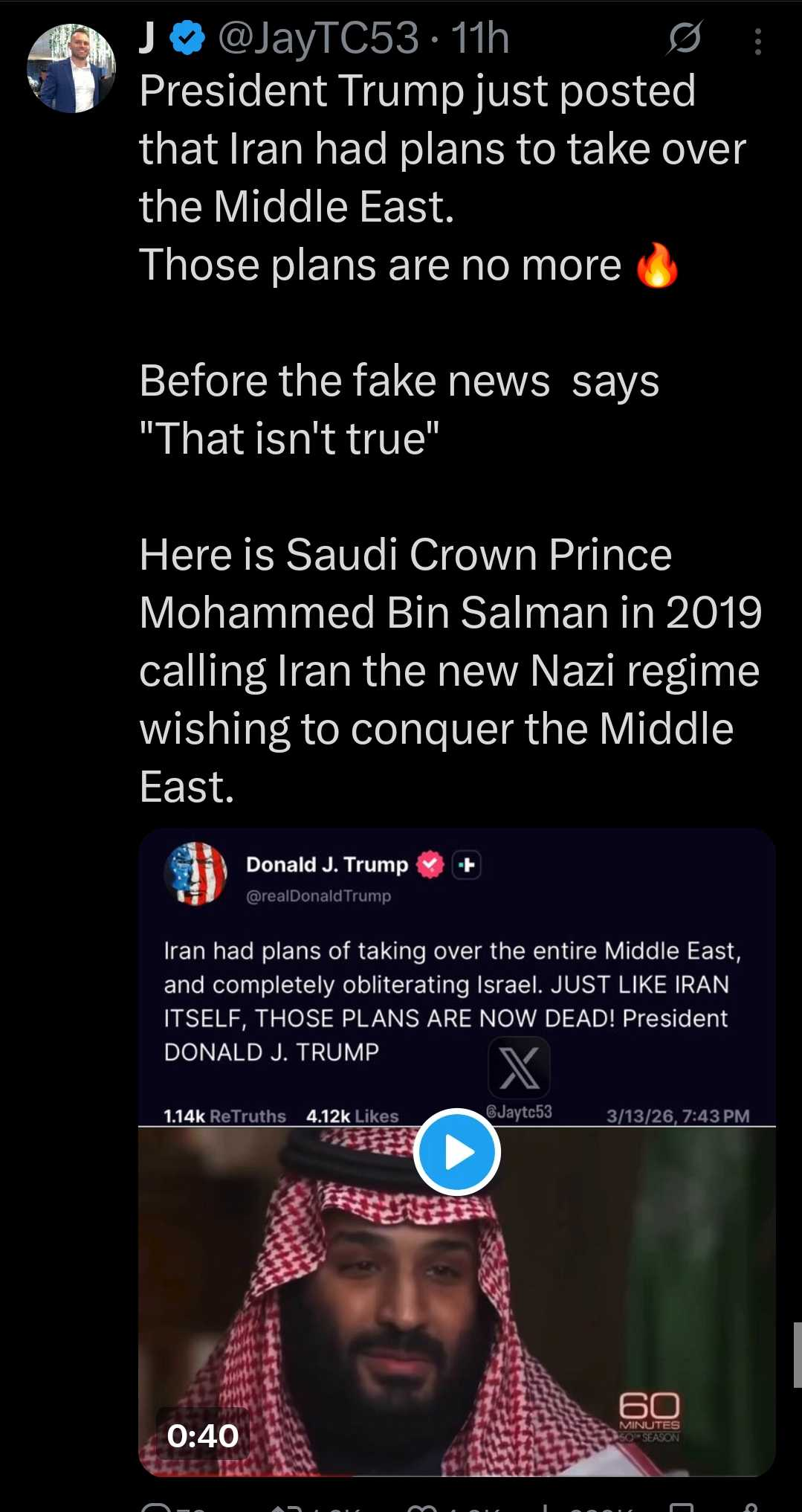Play the embedded video
This screenshot has height=1512, width=802.
[456, 1152]
